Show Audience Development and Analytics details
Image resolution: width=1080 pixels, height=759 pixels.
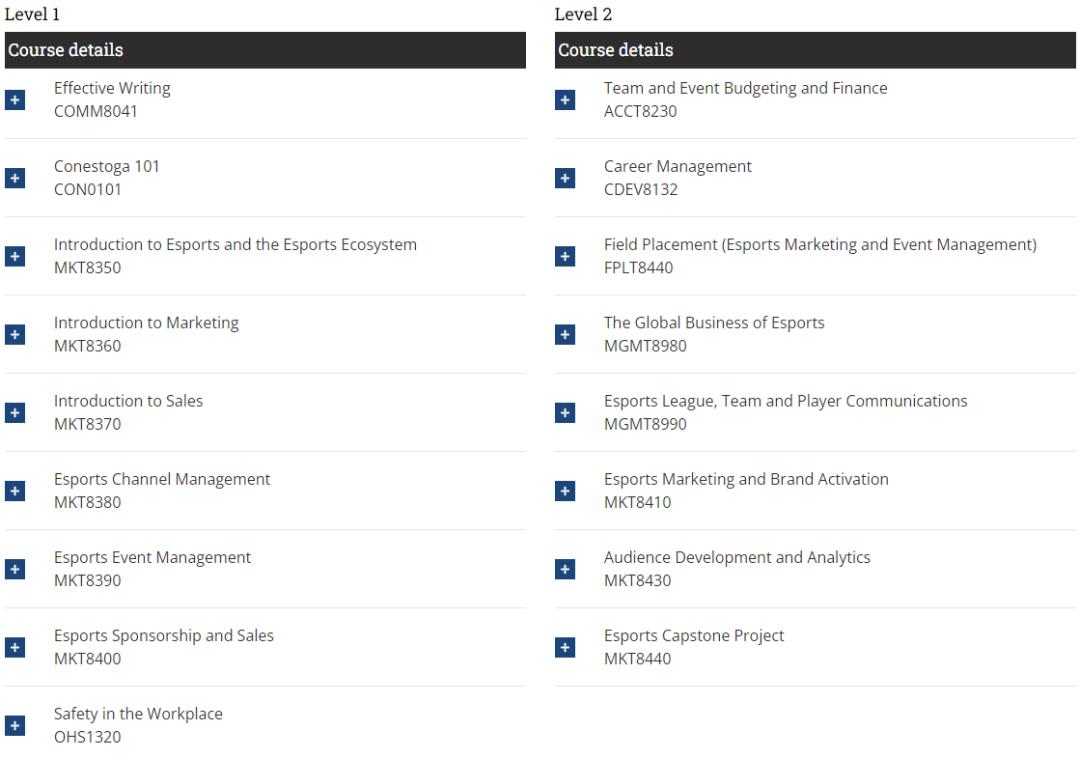[565, 569]
